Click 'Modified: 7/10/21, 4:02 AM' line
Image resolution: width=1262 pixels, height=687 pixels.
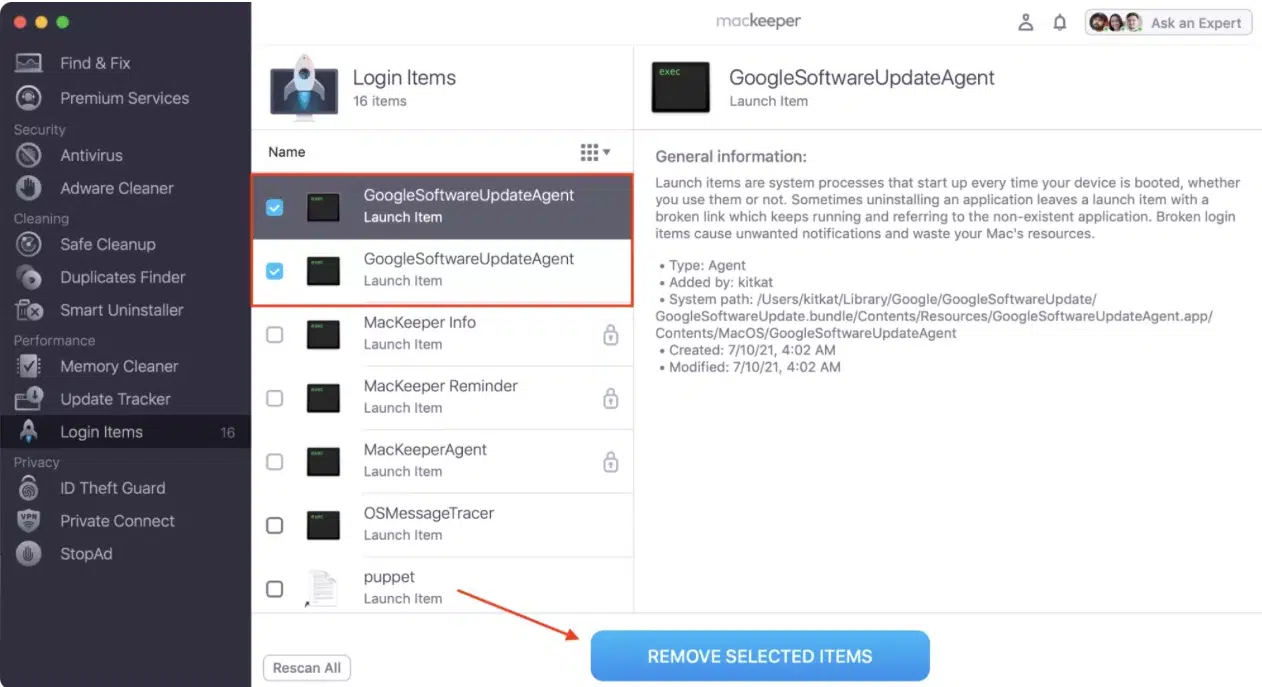(750, 367)
